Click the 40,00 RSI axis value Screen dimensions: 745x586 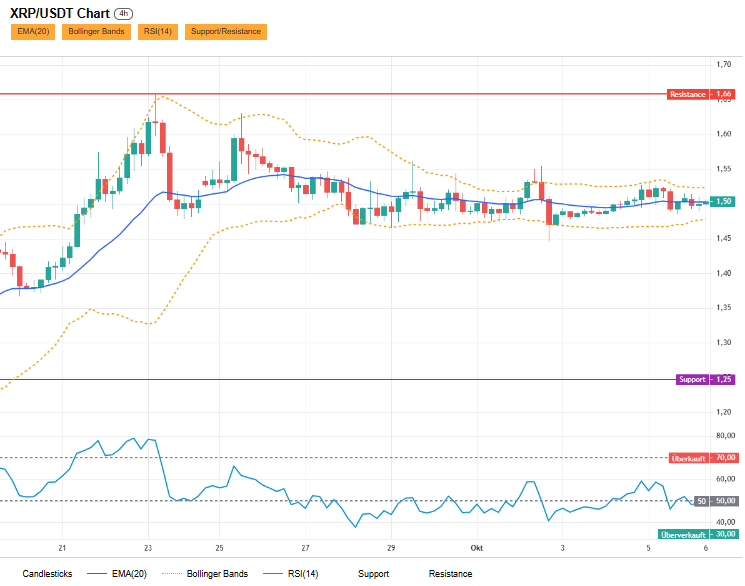coord(726,522)
